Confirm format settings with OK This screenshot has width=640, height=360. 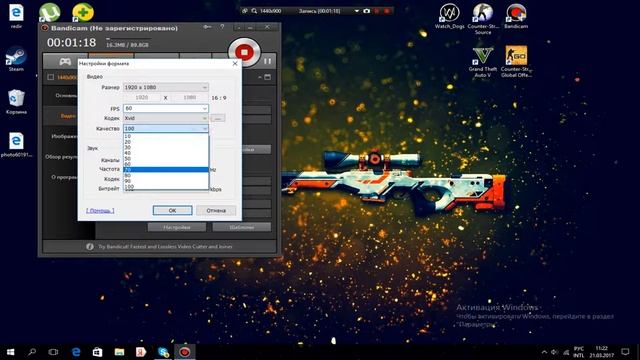173,210
